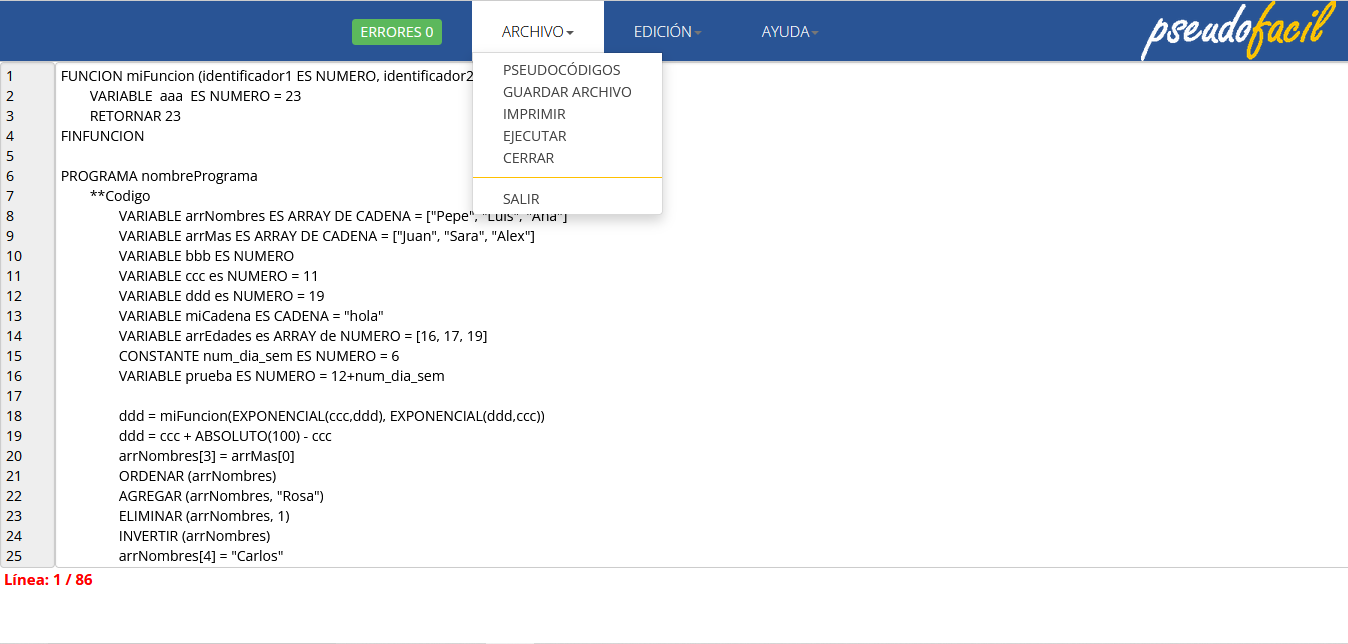Click the Línea: 1 / 86 status text
This screenshot has height=644, width=1348.
point(48,580)
